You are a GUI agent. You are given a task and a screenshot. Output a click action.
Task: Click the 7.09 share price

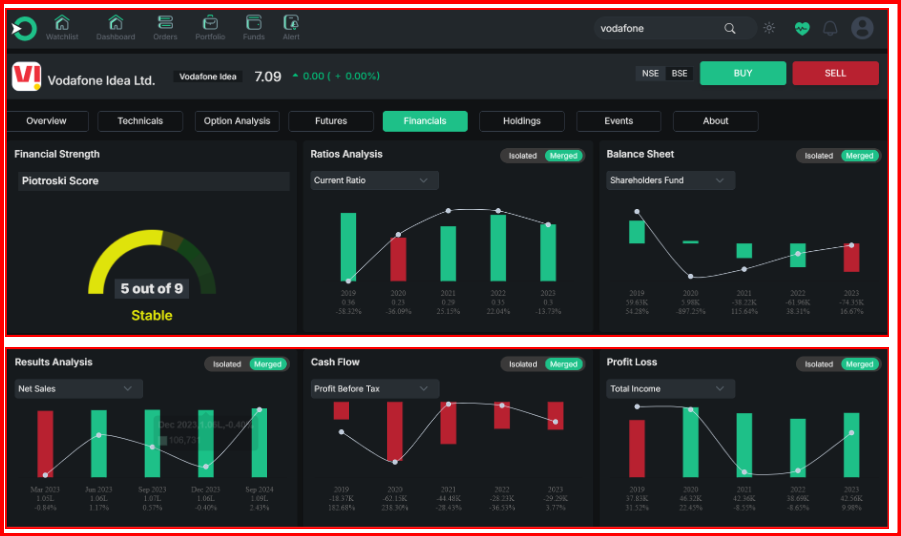click(x=268, y=76)
